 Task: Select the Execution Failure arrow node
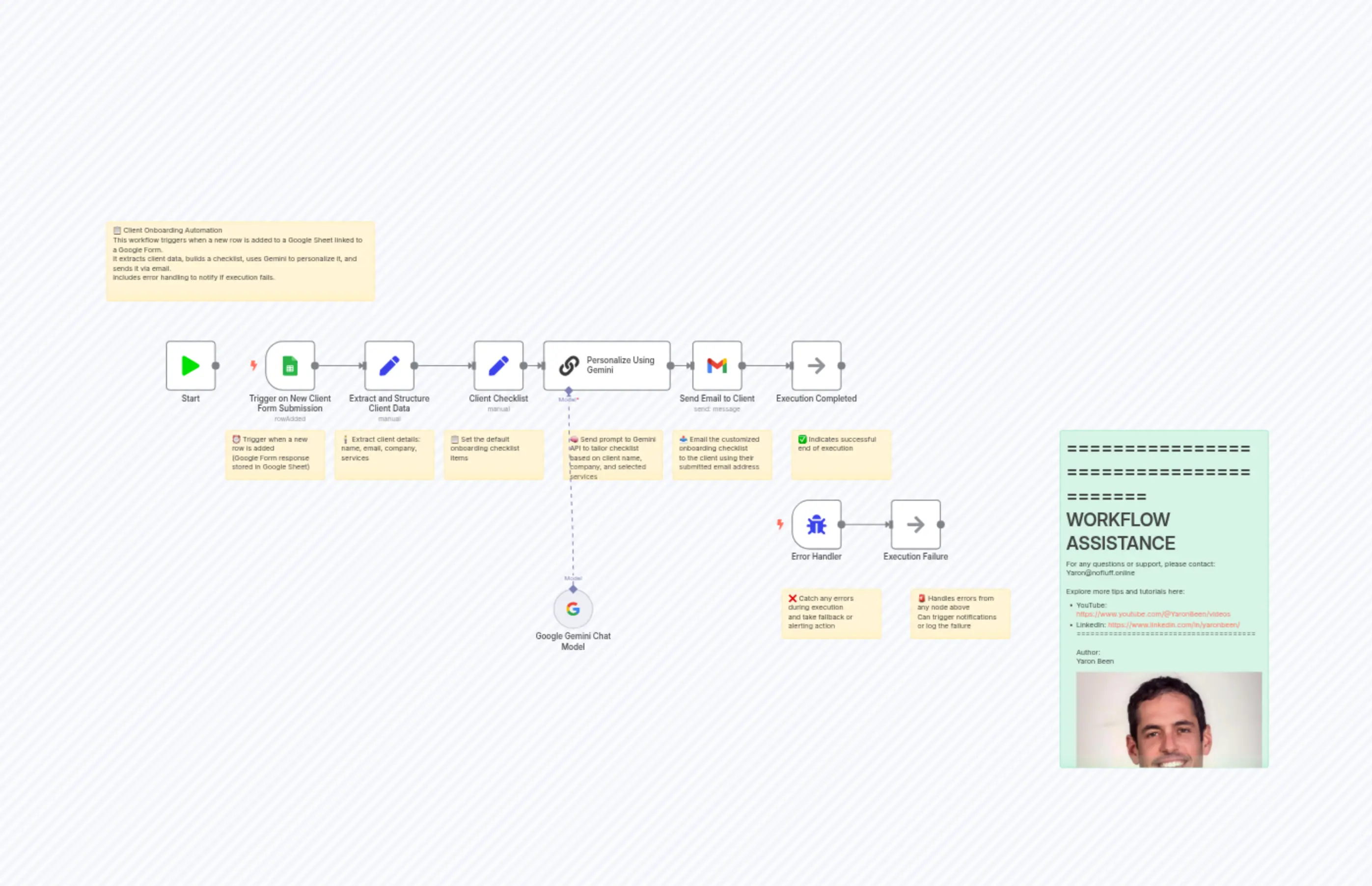click(x=915, y=525)
